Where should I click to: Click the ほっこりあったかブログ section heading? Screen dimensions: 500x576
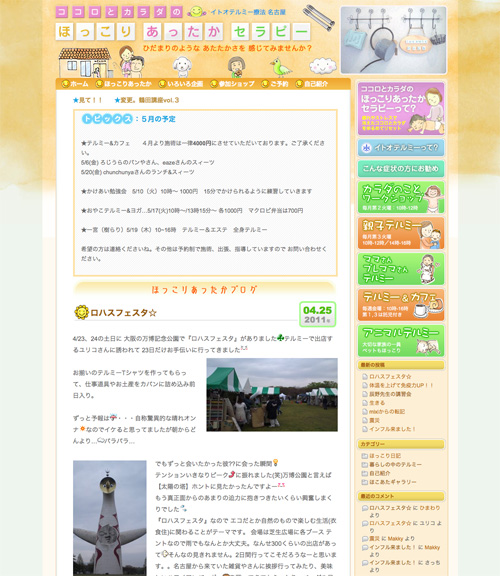tap(205, 289)
